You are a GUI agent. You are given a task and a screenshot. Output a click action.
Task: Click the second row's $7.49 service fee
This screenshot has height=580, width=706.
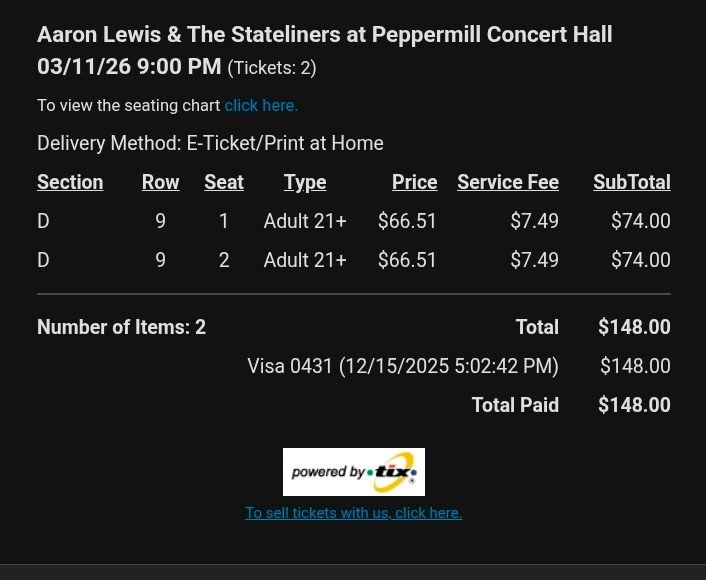coord(534,260)
